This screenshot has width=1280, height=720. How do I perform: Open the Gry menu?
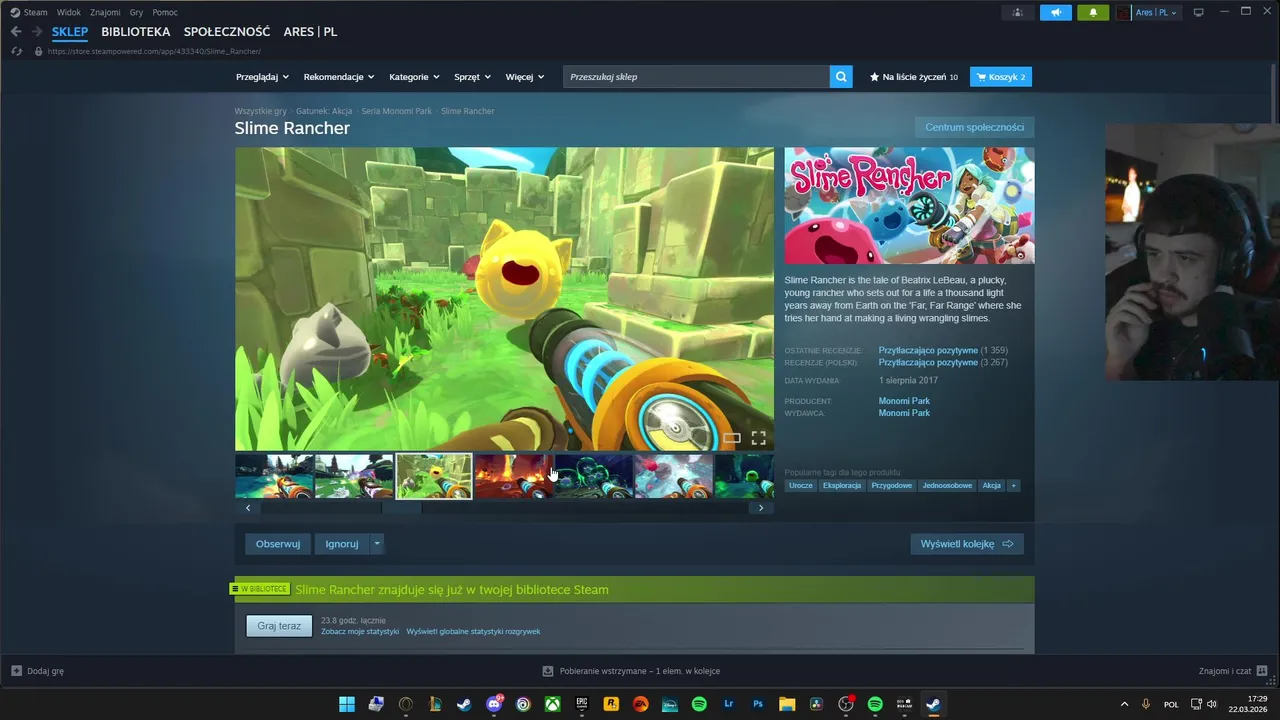pos(136,12)
